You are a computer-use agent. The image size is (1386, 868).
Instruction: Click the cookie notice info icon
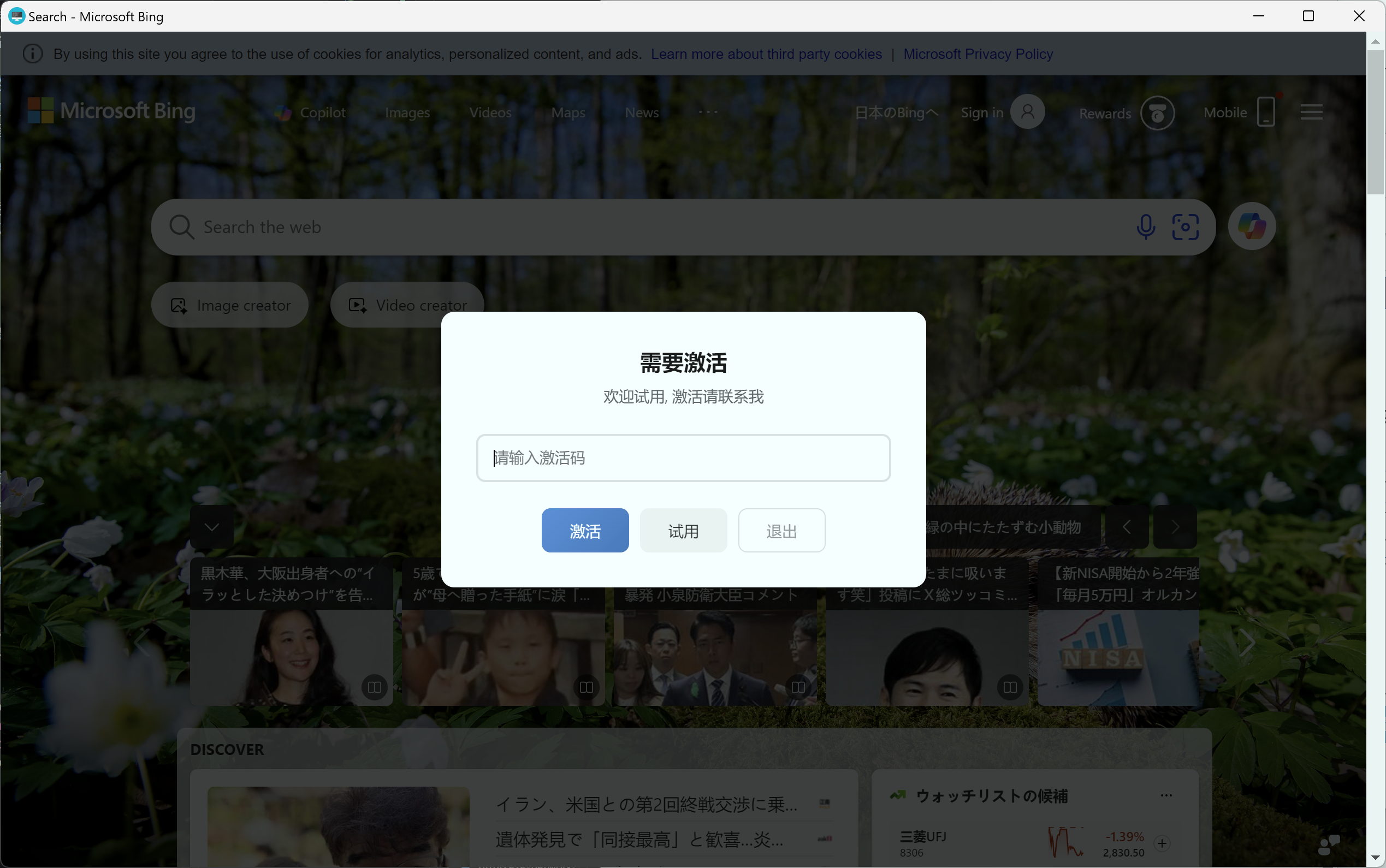[x=32, y=53]
